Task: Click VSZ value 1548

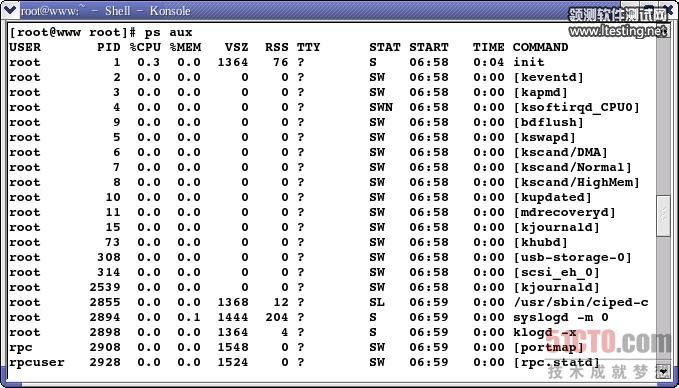Action: click(233, 348)
